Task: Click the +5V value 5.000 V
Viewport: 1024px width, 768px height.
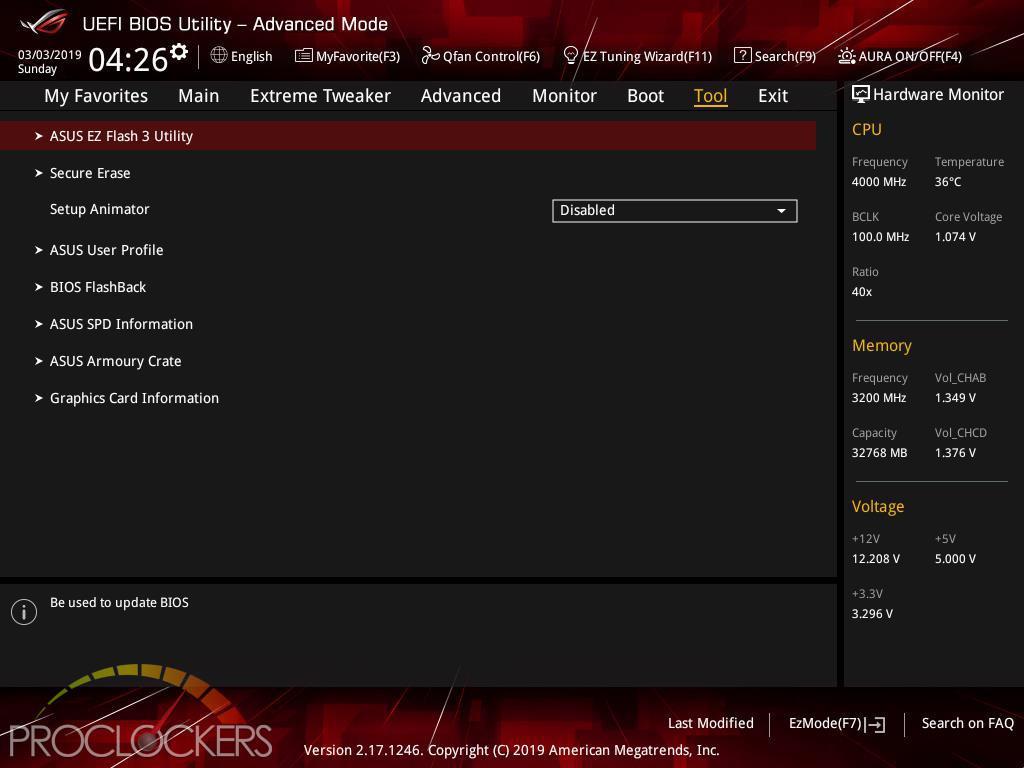Action: [x=955, y=558]
